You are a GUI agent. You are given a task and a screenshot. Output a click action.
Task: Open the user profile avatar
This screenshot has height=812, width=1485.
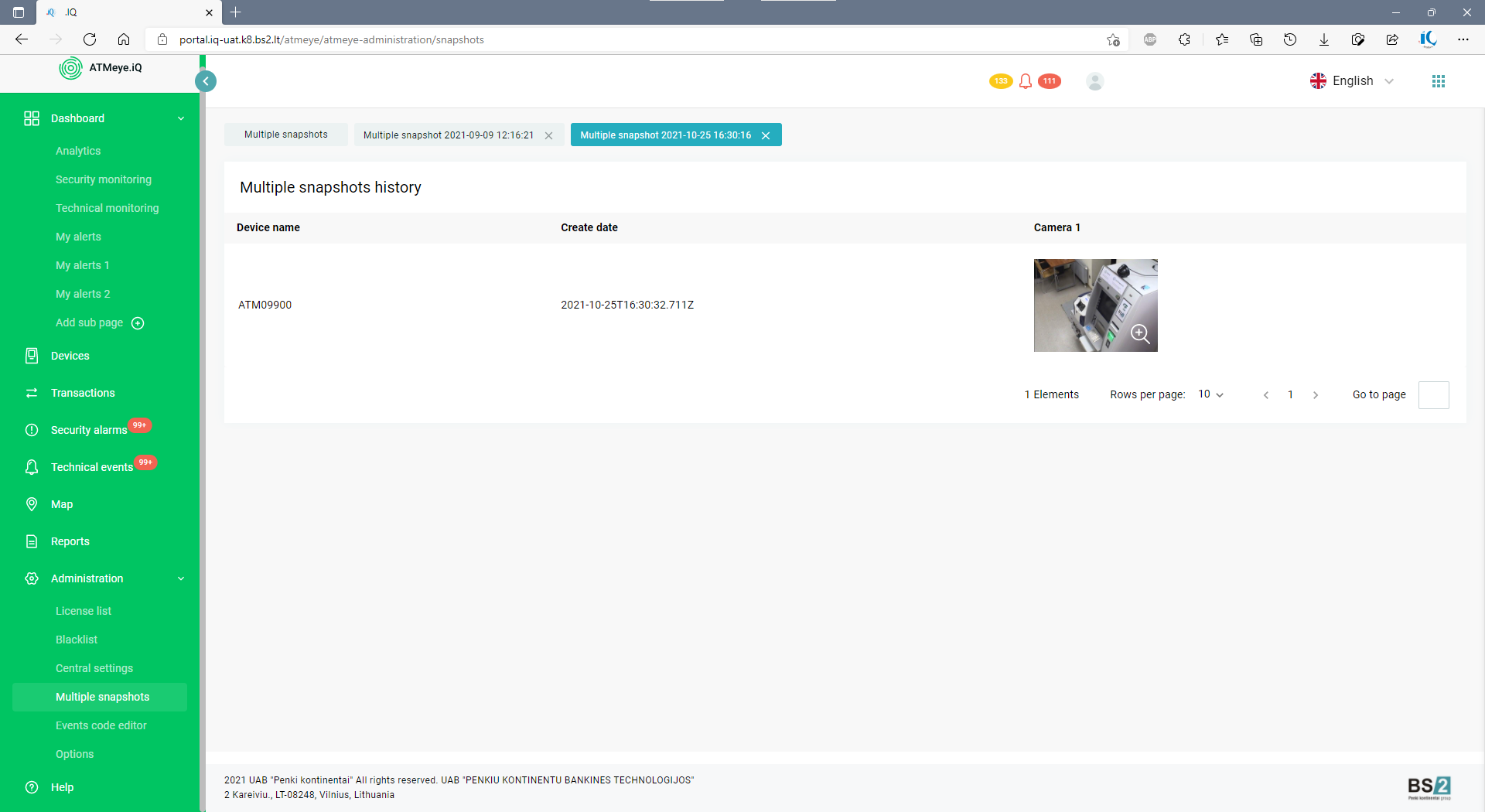[1094, 81]
